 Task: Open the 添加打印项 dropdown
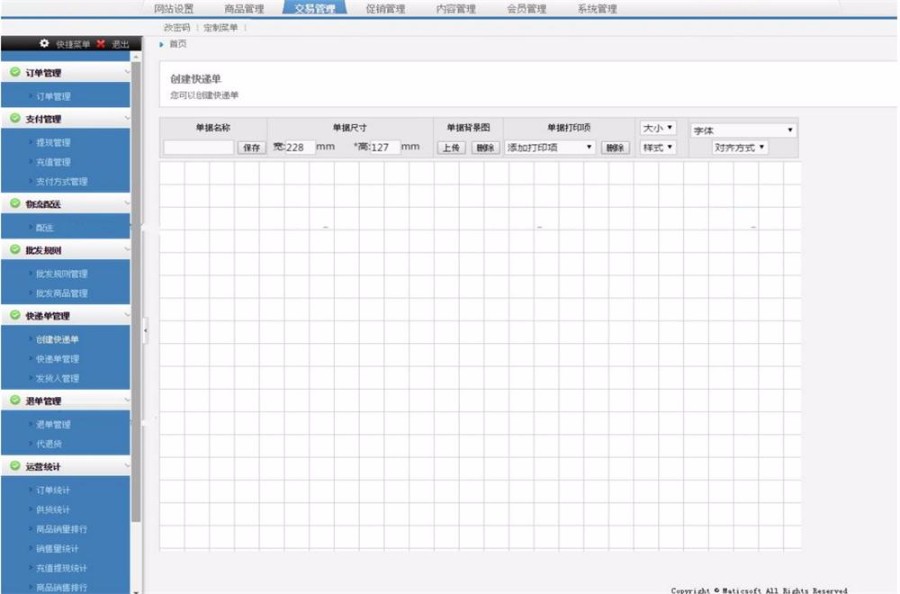coord(550,147)
